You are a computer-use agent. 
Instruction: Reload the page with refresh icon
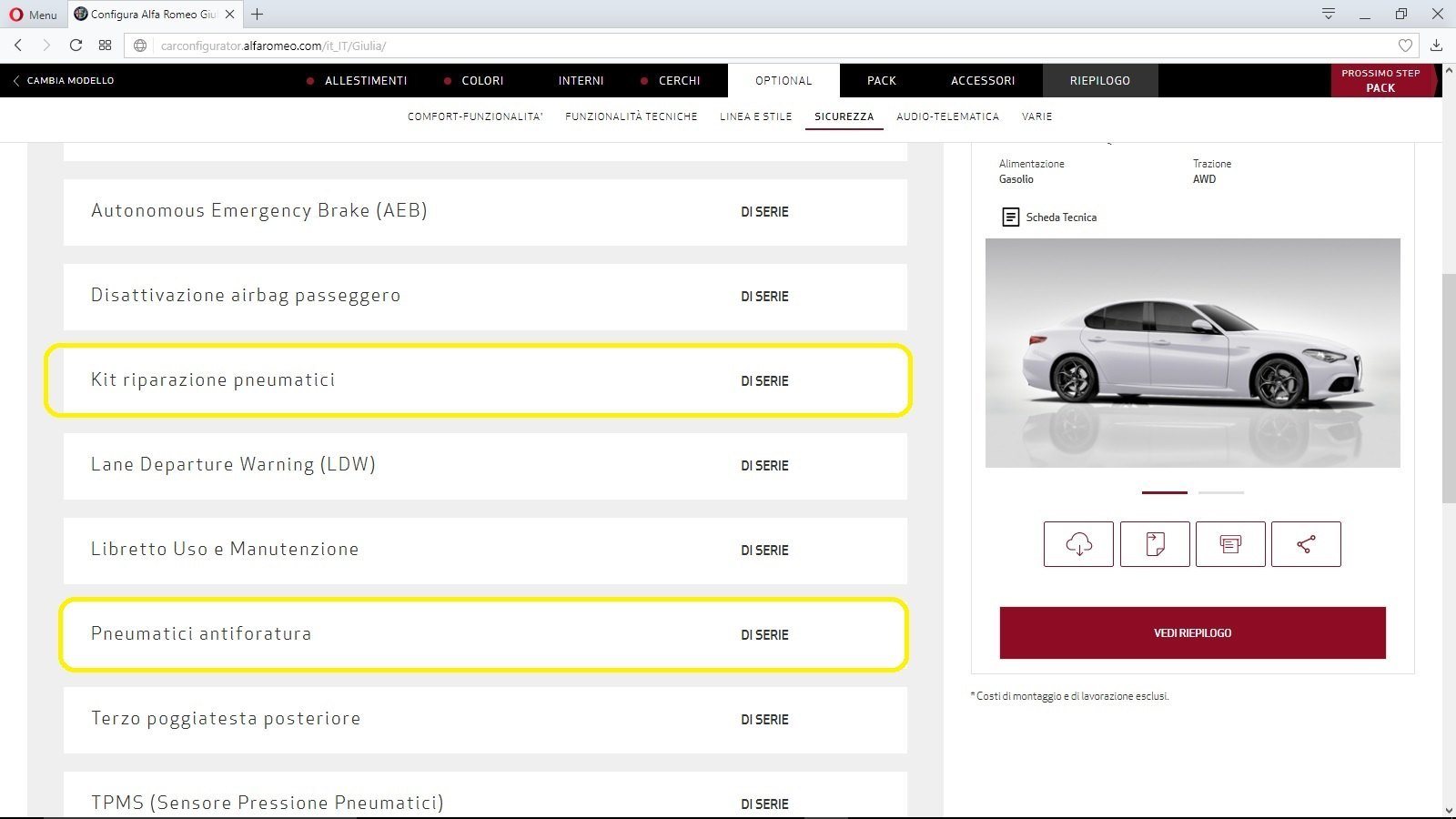tap(76, 45)
